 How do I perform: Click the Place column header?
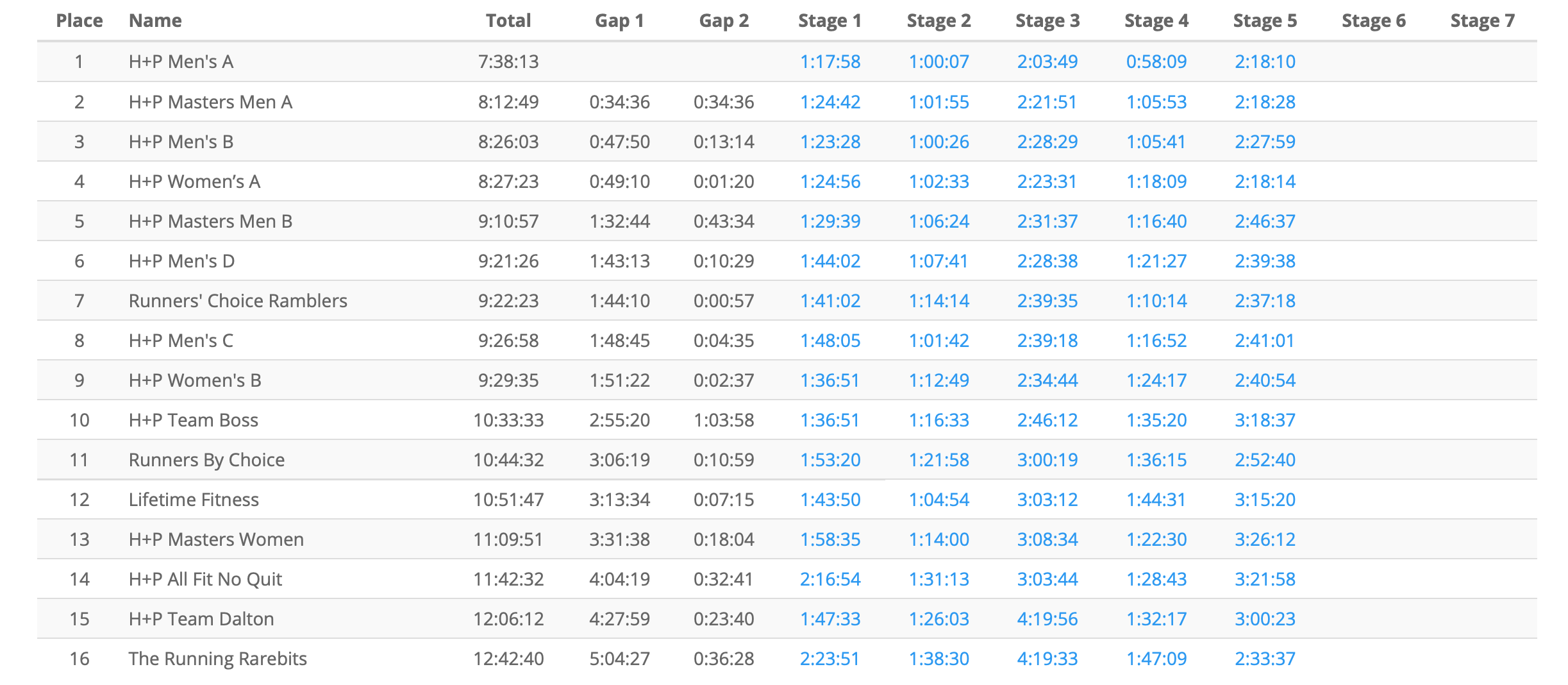[79, 21]
